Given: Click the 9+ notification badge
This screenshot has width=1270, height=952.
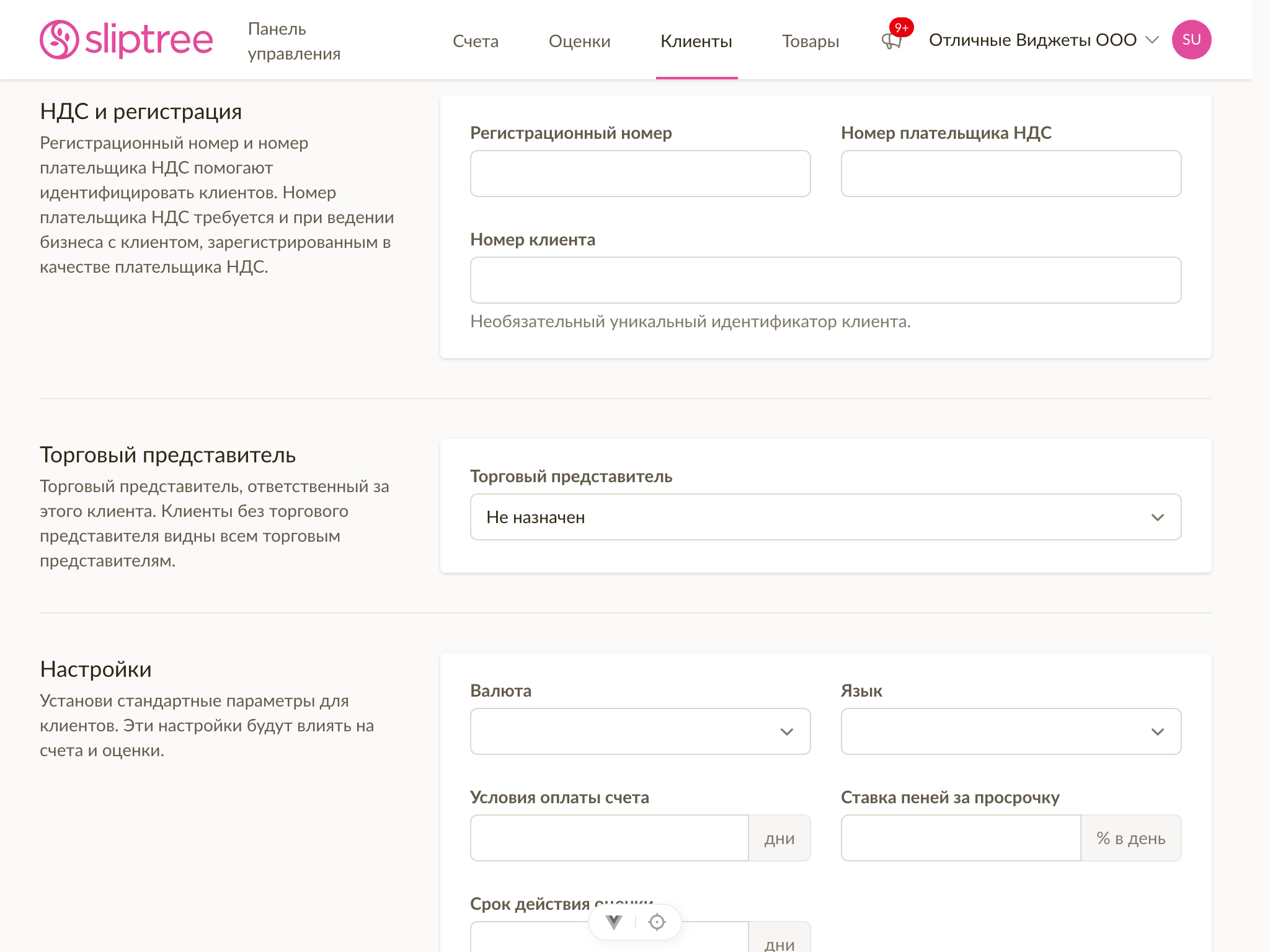Looking at the screenshot, I should click(901, 27).
